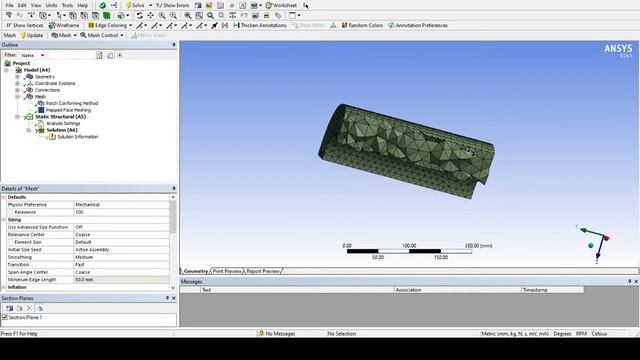
Task: Open the Help menu
Action: click(x=82, y=5)
